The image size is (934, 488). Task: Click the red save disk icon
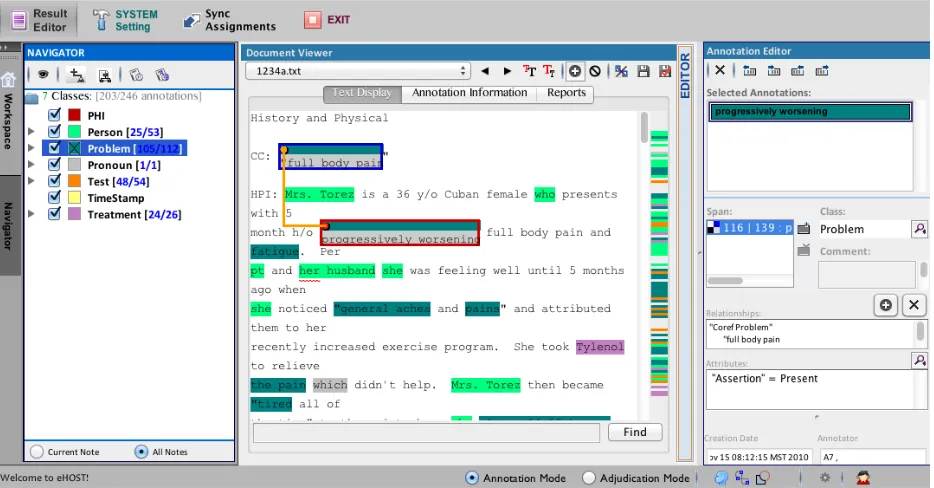(x=665, y=72)
